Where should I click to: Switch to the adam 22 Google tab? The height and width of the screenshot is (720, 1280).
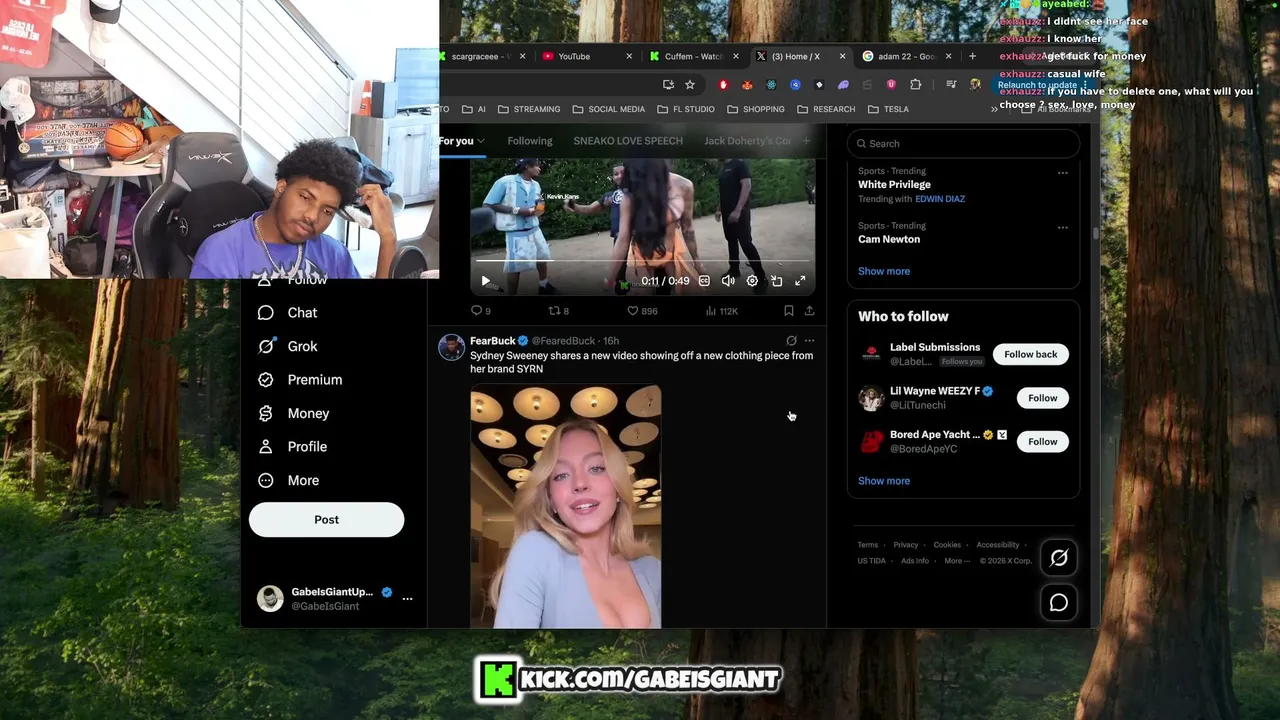point(907,57)
